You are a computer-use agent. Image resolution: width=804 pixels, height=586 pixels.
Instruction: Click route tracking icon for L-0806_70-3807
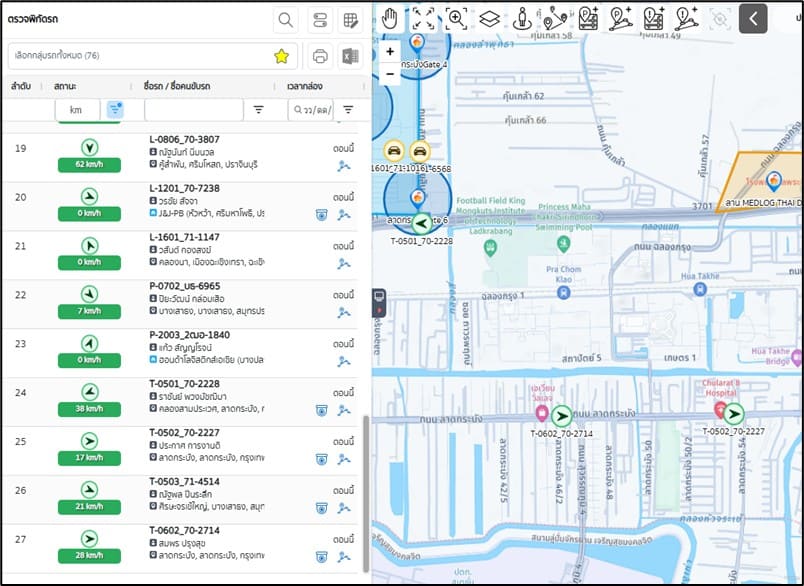pyautogui.click(x=344, y=166)
